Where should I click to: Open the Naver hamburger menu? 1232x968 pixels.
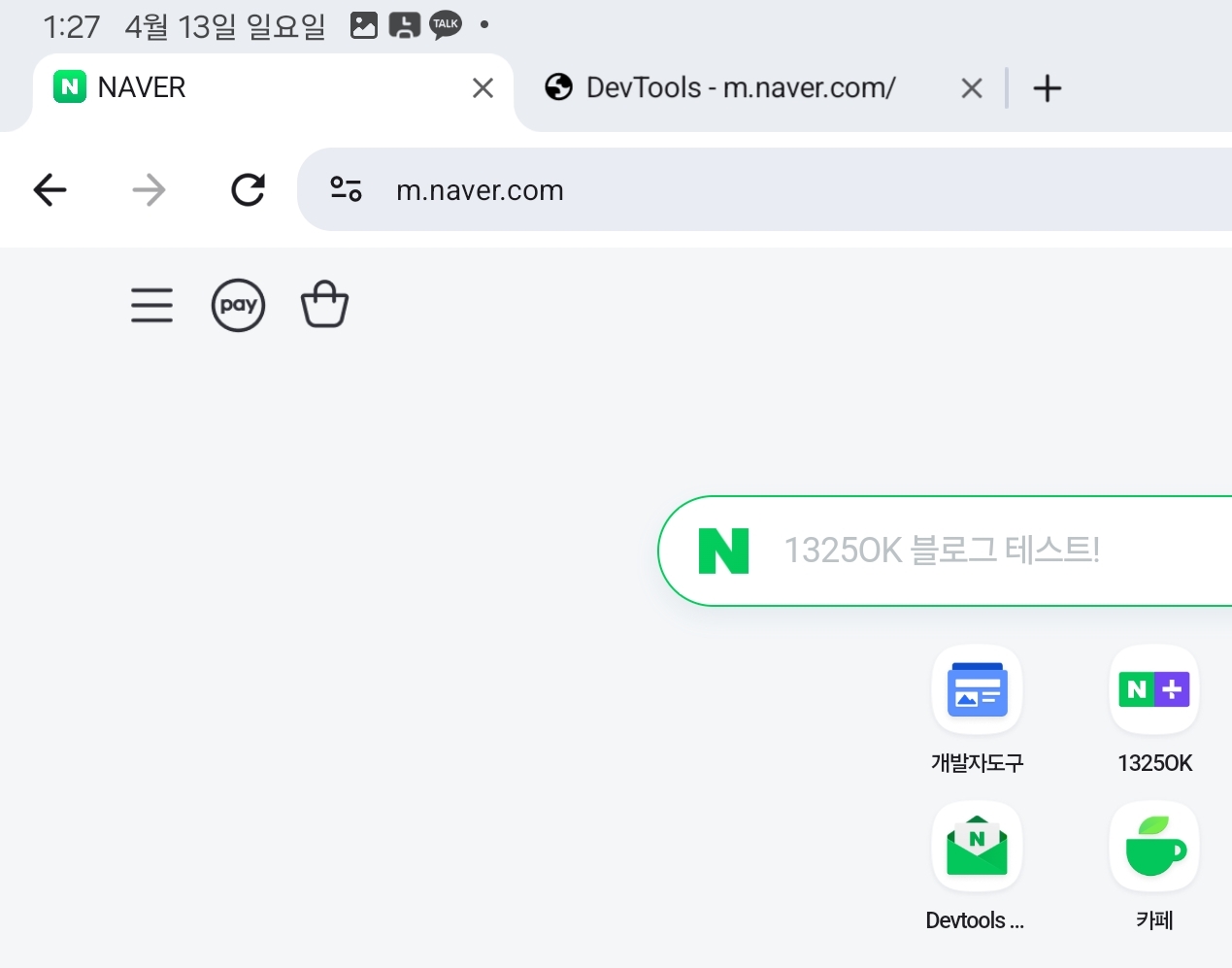[x=151, y=305]
